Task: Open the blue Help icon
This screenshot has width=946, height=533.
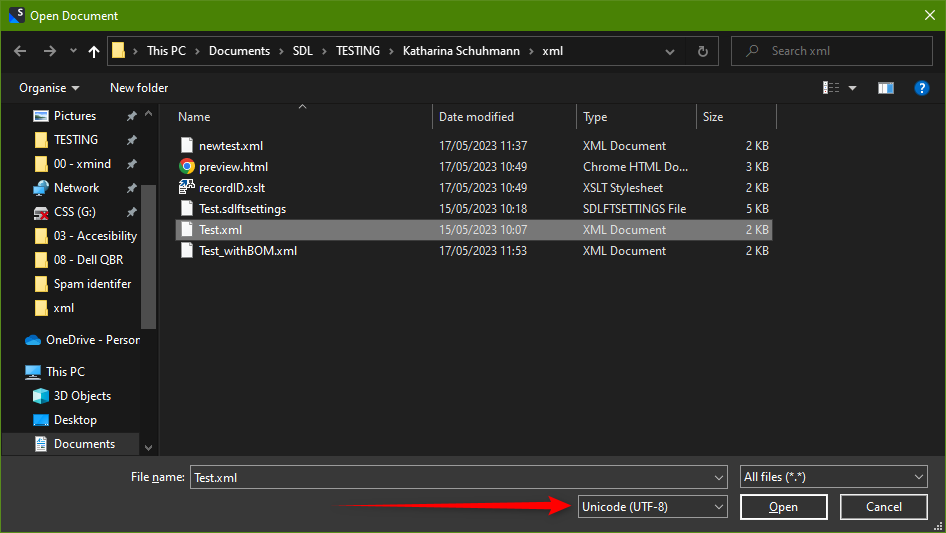Action: [921, 88]
